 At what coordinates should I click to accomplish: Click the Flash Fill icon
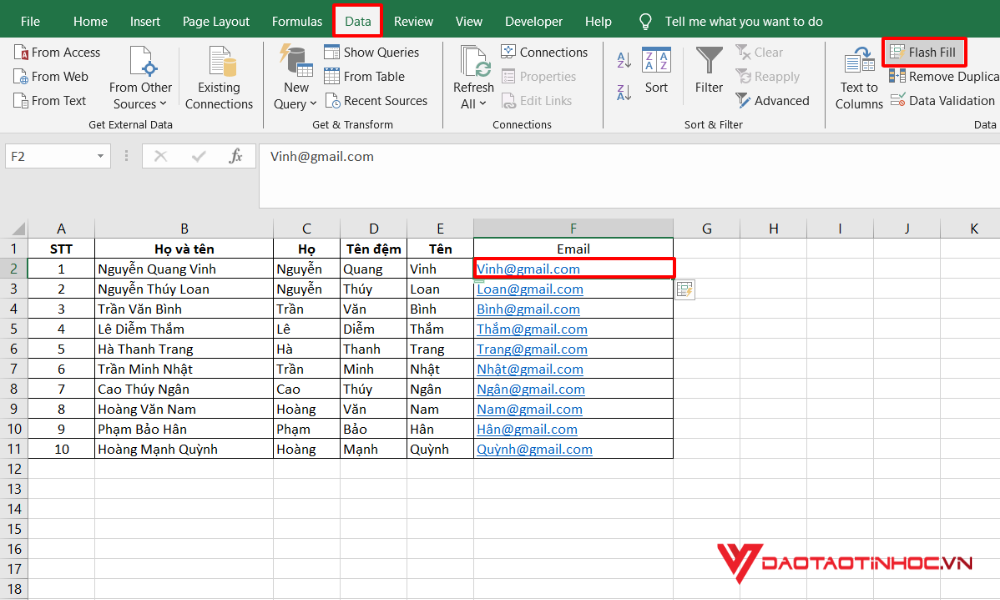point(897,52)
